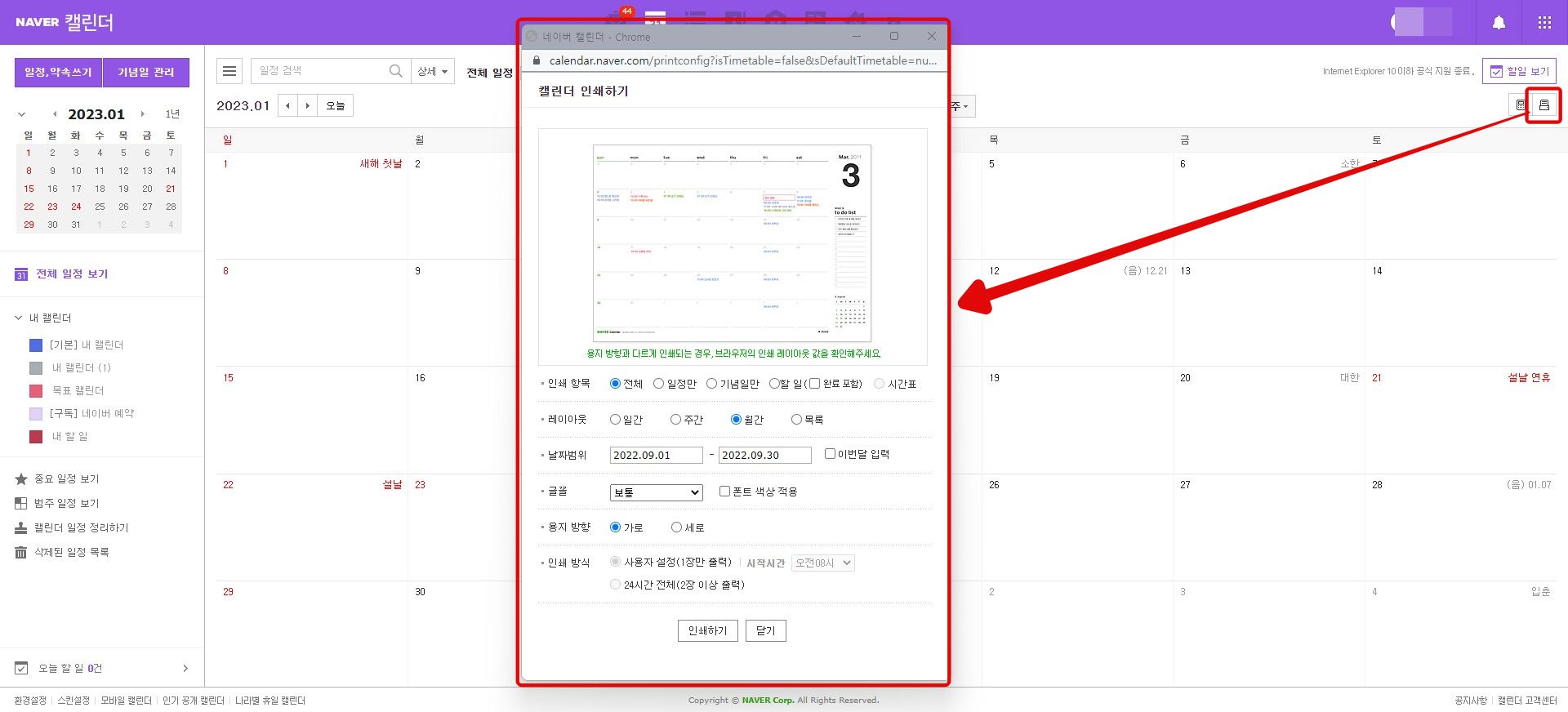The width and height of the screenshot is (1568, 712).
Task: Select 전체 print item radio
Action: click(616, 384)
